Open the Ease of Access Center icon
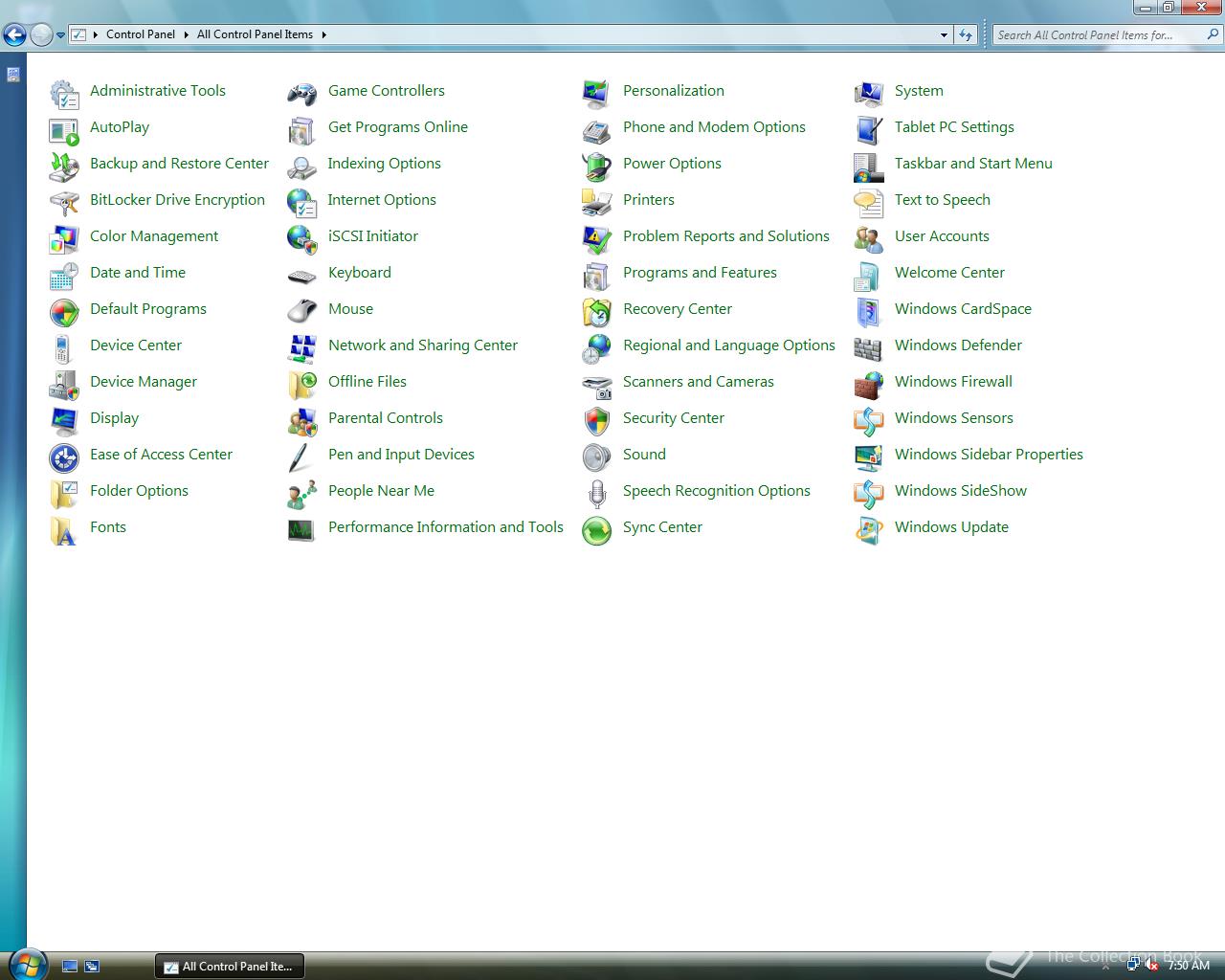The height and width of the screenshot is (980, 1225). click(64, 457)
